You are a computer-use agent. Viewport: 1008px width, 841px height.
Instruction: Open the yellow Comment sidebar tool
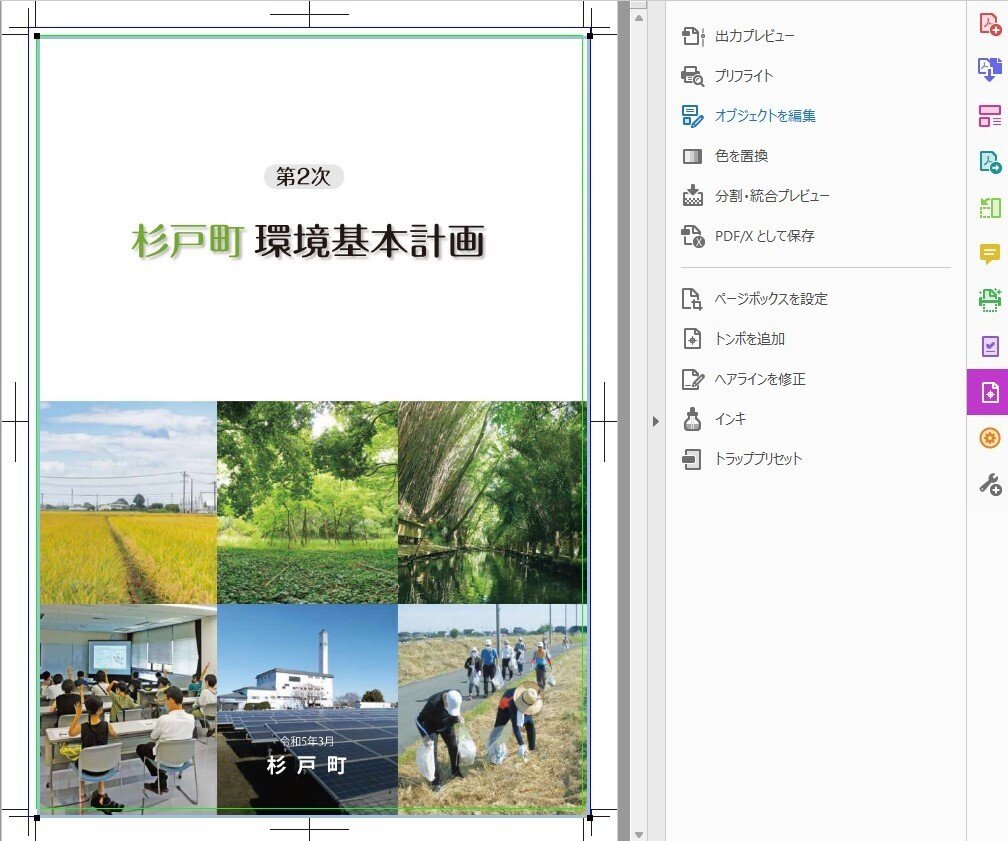pos(990,254)
